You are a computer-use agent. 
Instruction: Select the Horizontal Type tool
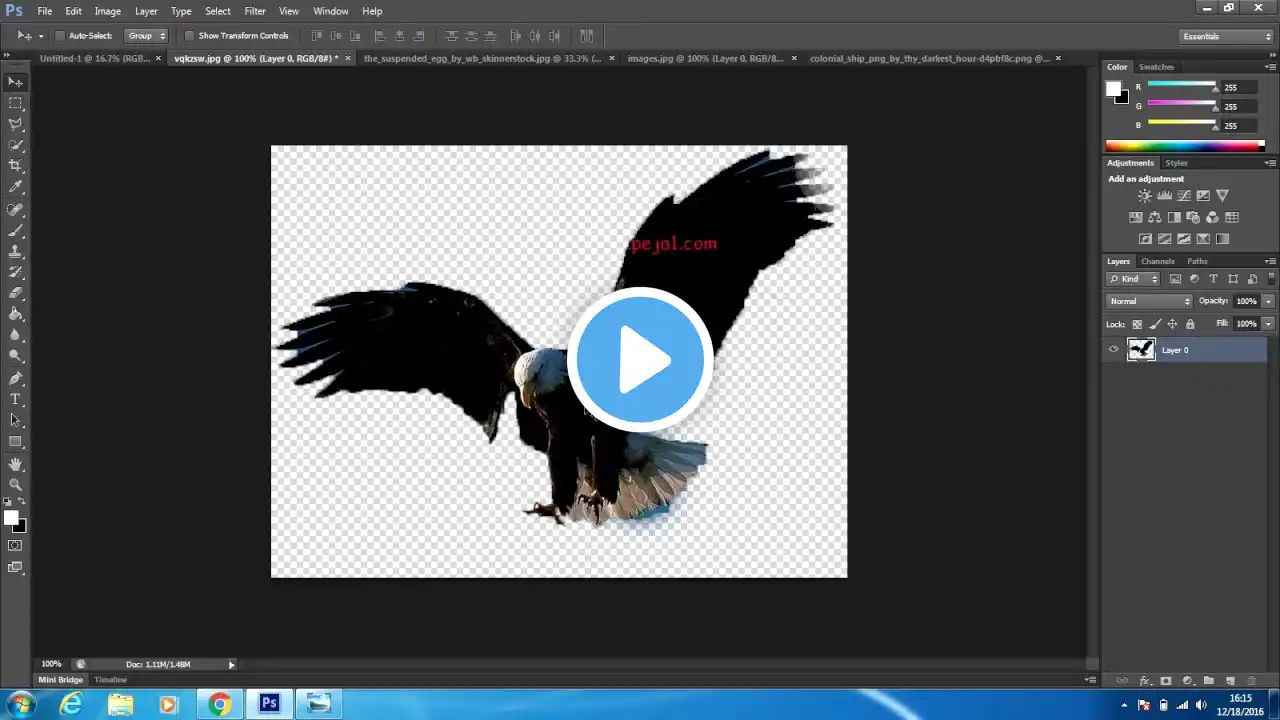pyautogui.click(x=16, y=399)
